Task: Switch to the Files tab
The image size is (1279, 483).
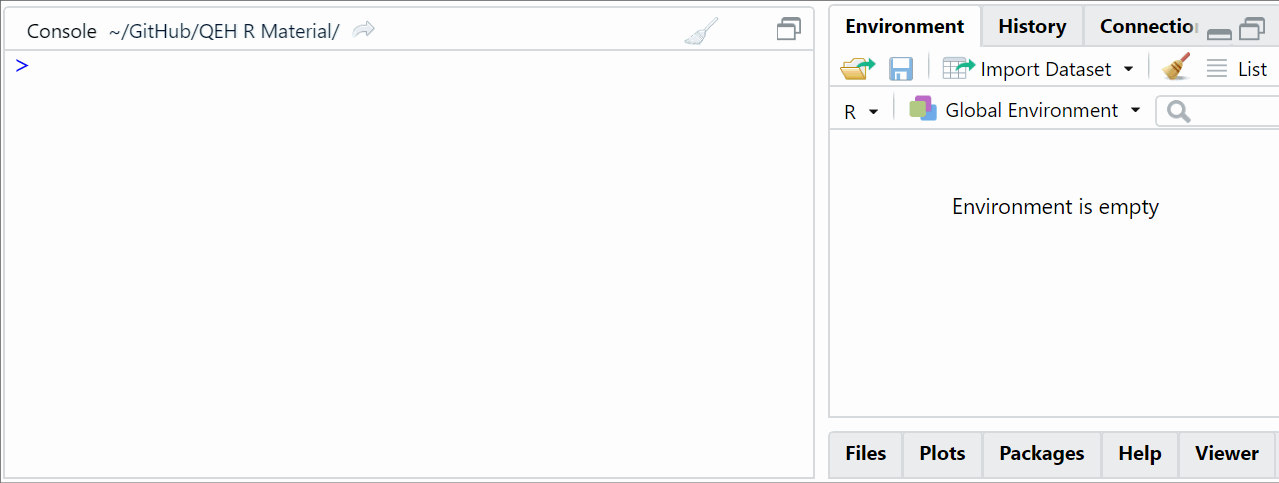Action: pyautogui.click(x=866, y=454)
